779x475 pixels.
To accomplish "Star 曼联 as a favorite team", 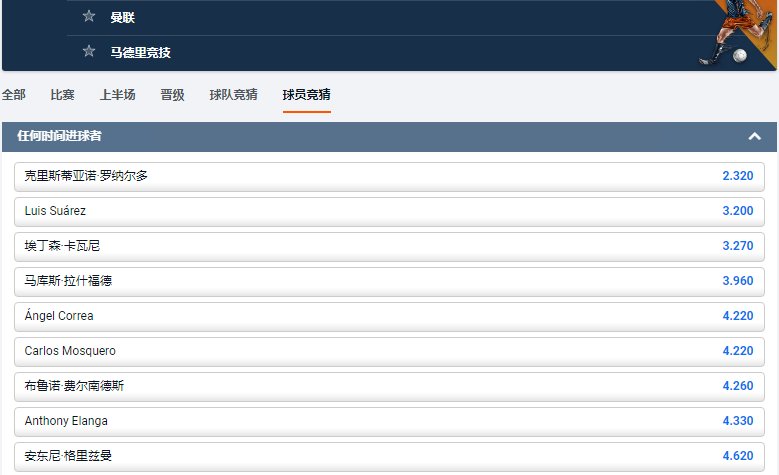I will 89,16.
